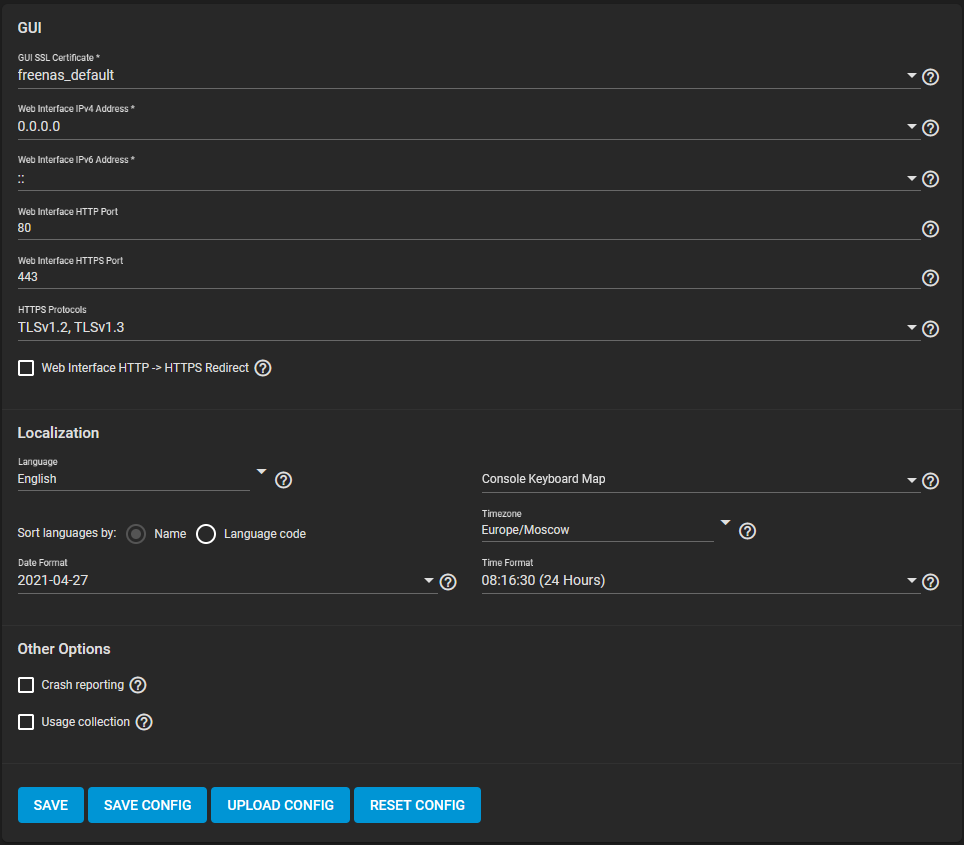Sort languages by Language code radio button
964x845 pixels.
coord(206,534)
